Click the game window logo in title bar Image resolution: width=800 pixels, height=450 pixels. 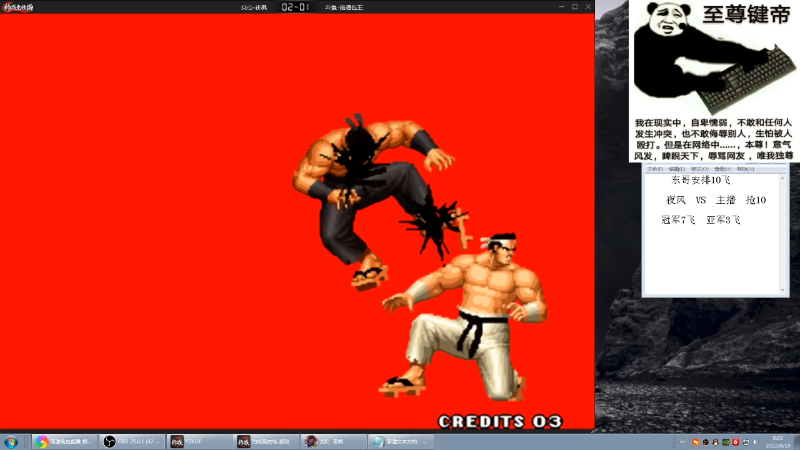click(18, 7)
